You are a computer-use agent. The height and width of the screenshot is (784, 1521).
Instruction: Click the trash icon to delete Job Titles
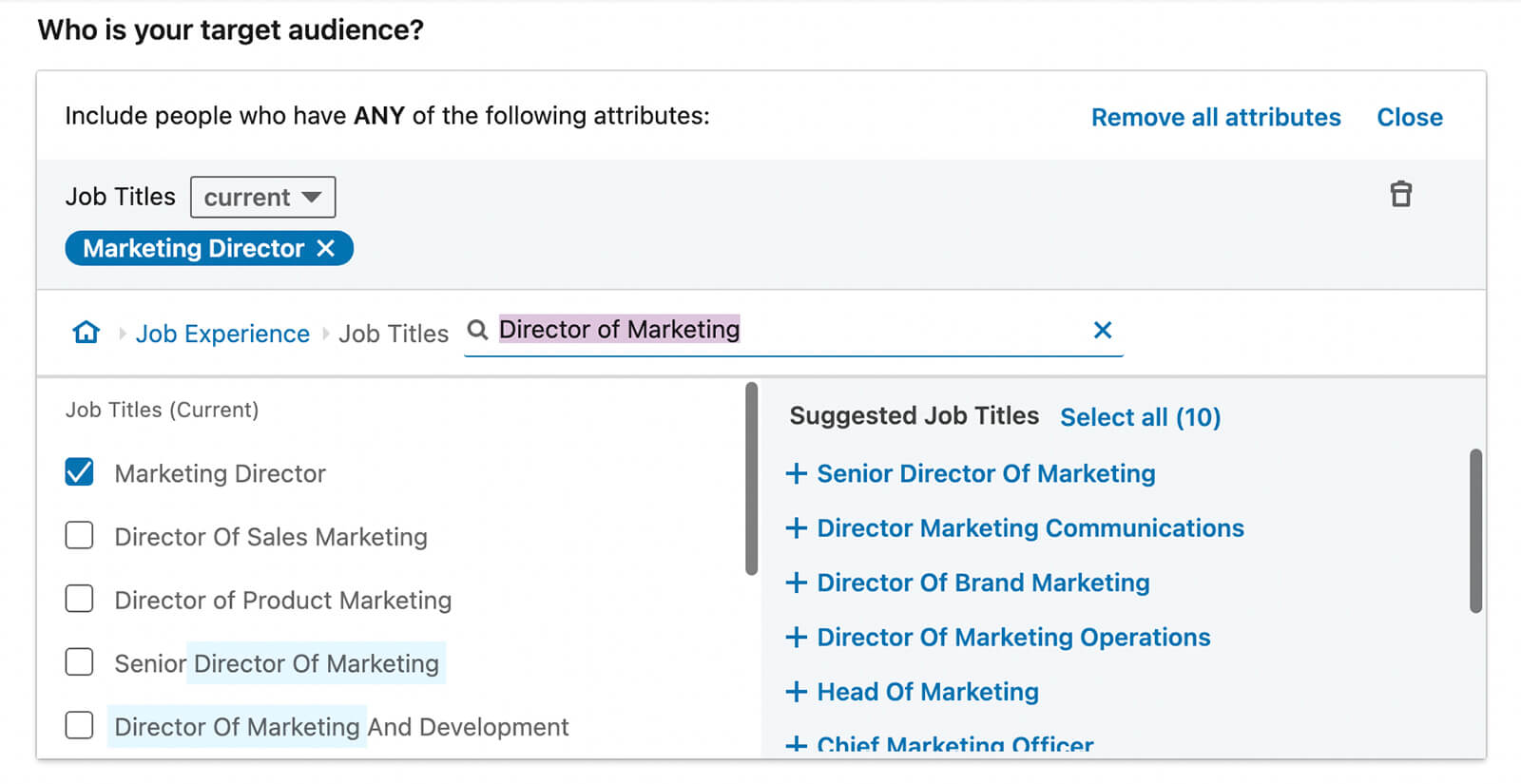1400,194
